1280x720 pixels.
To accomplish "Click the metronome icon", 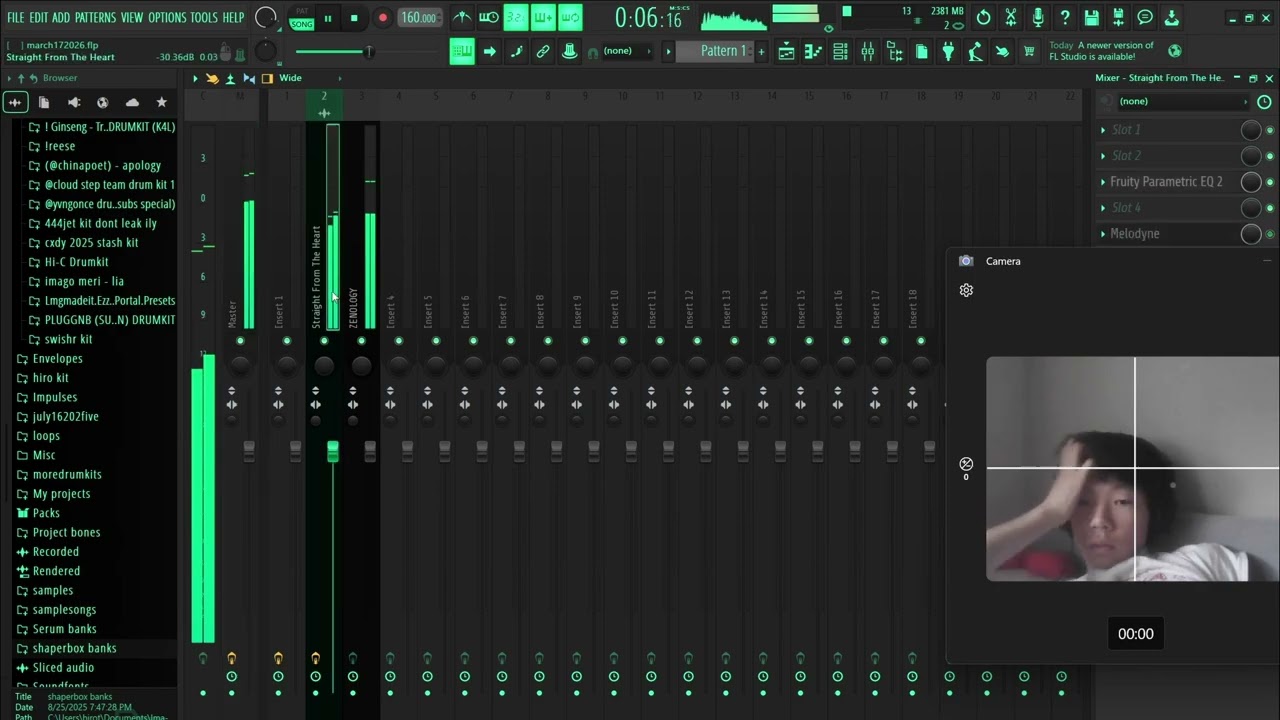I will (x=462, y=18).
